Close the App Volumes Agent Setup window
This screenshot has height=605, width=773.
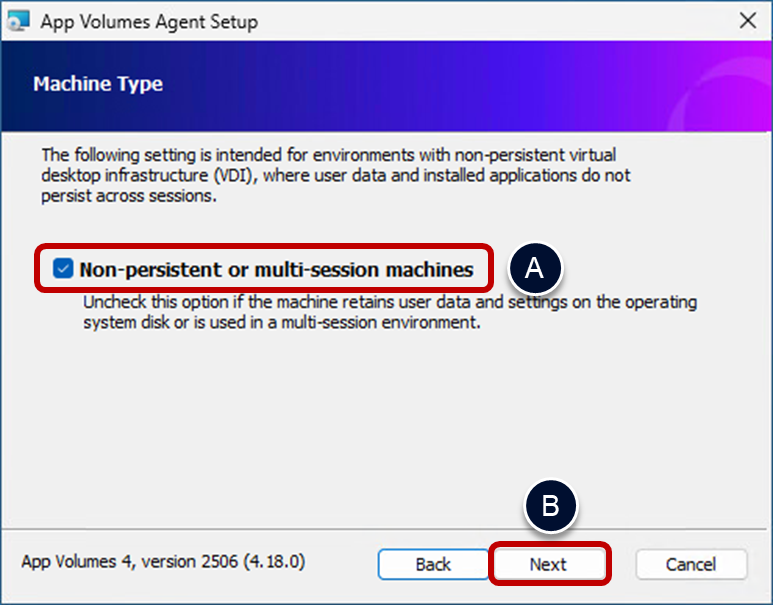(746, 21)
